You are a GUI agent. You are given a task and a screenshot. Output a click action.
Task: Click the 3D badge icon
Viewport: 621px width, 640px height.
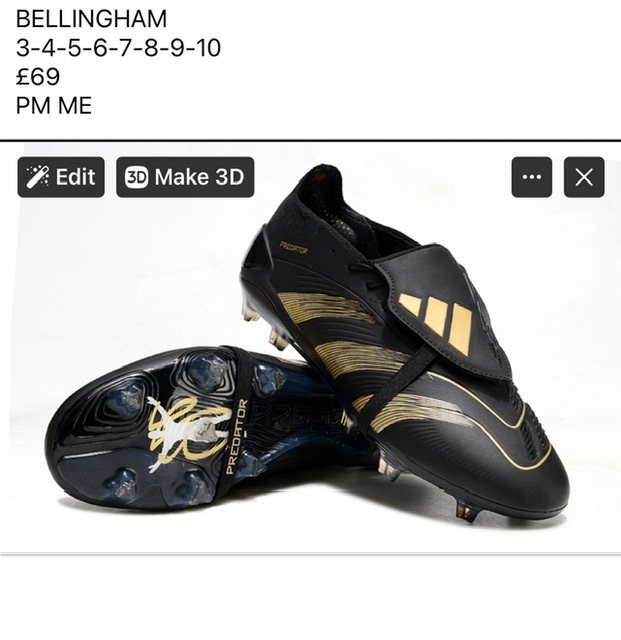tap(136, 177)
